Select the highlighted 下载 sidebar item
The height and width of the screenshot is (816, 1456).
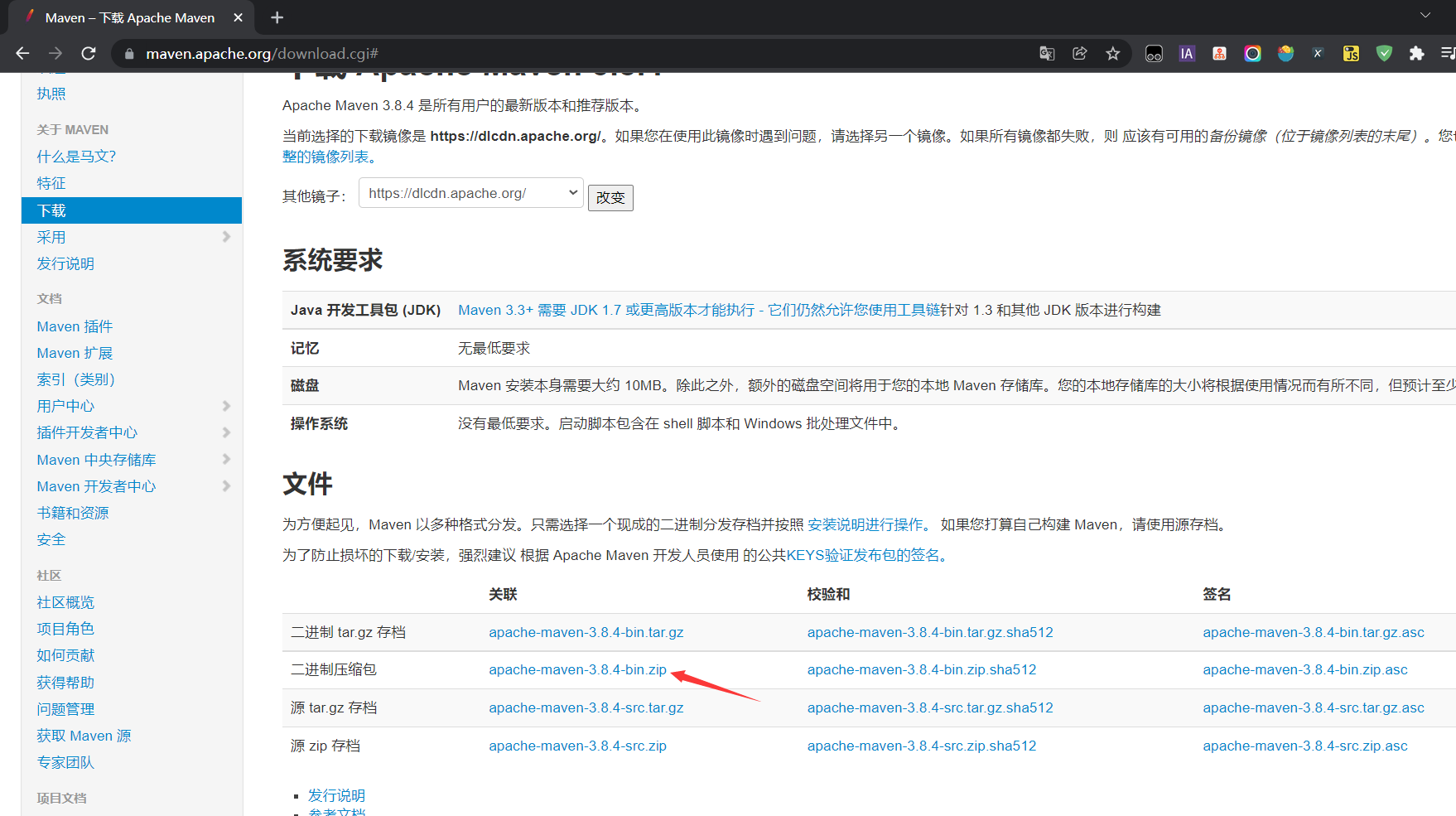click(x=132, y=210)
